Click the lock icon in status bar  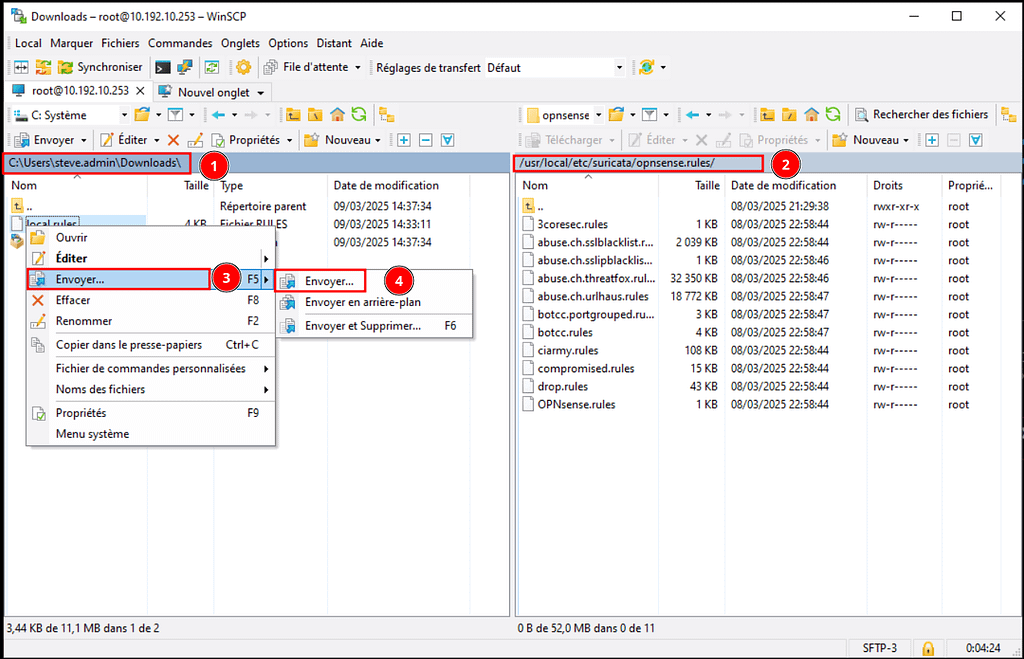928,648
